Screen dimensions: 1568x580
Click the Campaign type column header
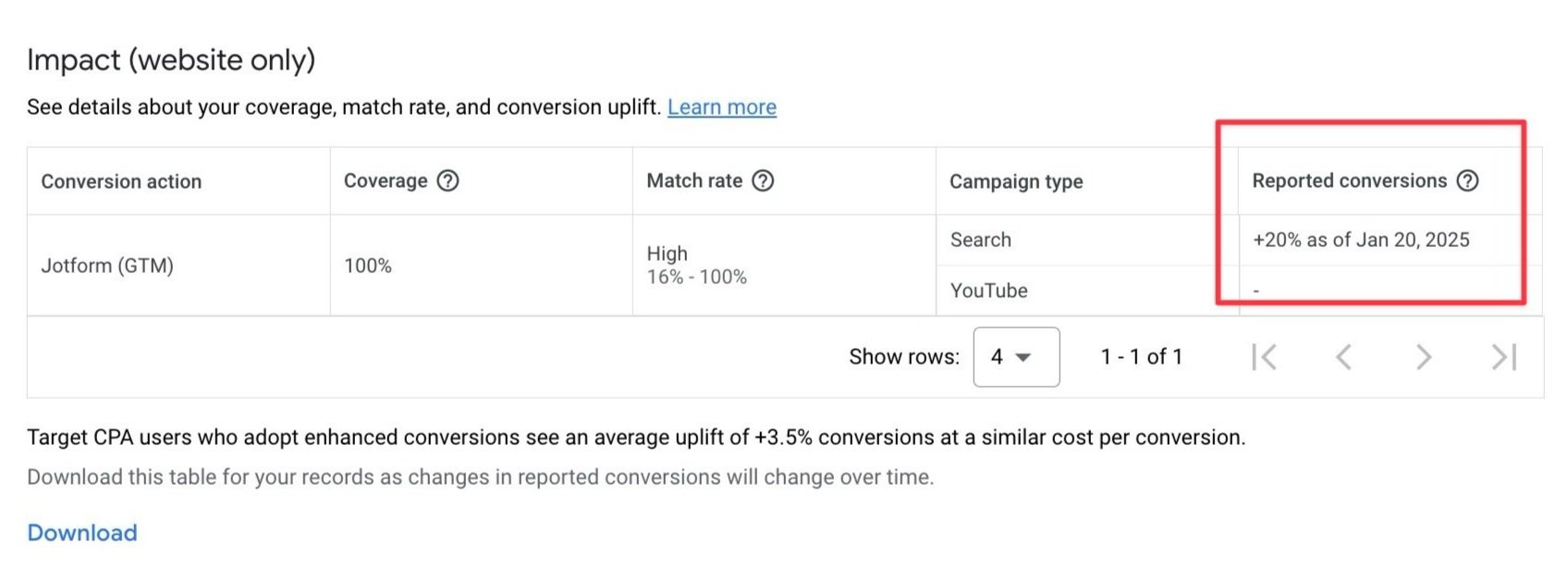coord(1016,181)
